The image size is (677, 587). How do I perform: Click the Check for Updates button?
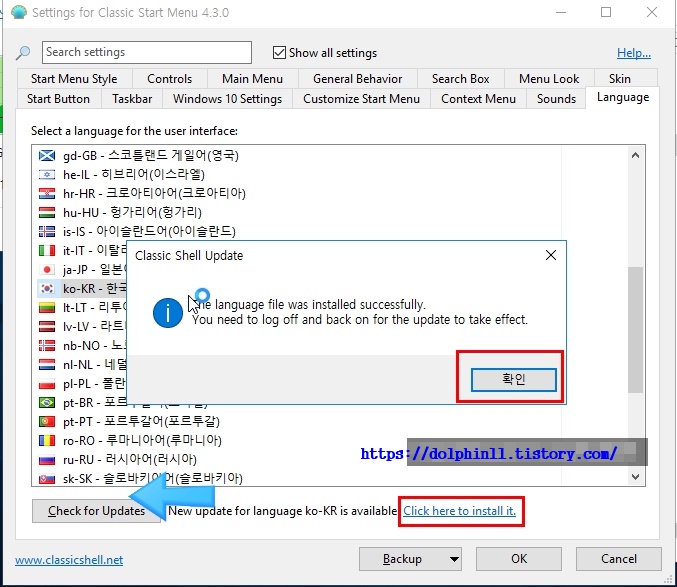click(96, 511)
